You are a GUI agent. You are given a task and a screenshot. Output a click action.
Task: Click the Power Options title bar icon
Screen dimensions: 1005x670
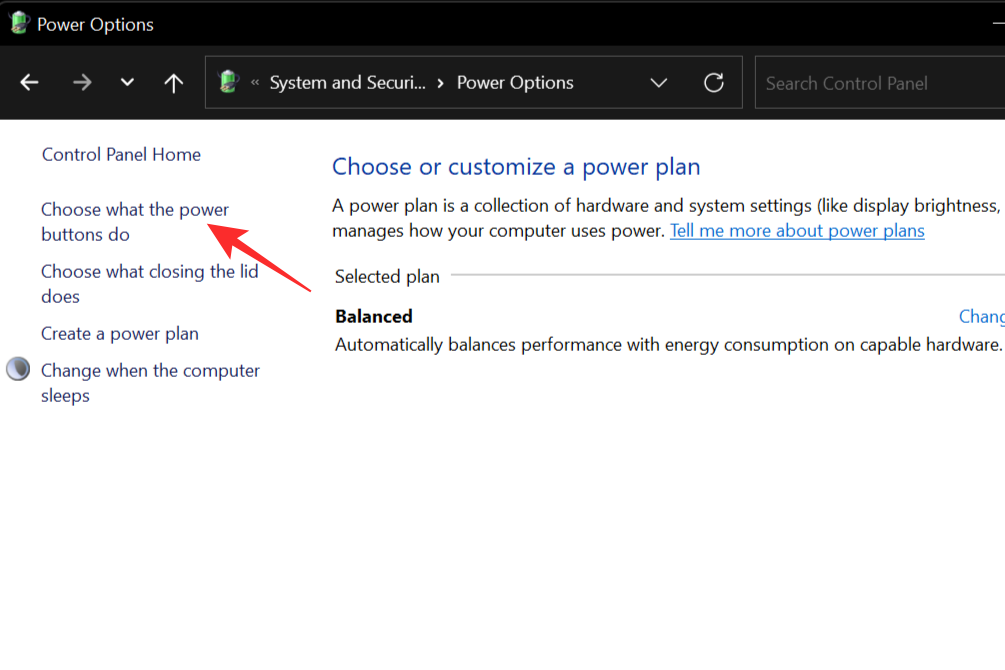click(x=19, y=23)
